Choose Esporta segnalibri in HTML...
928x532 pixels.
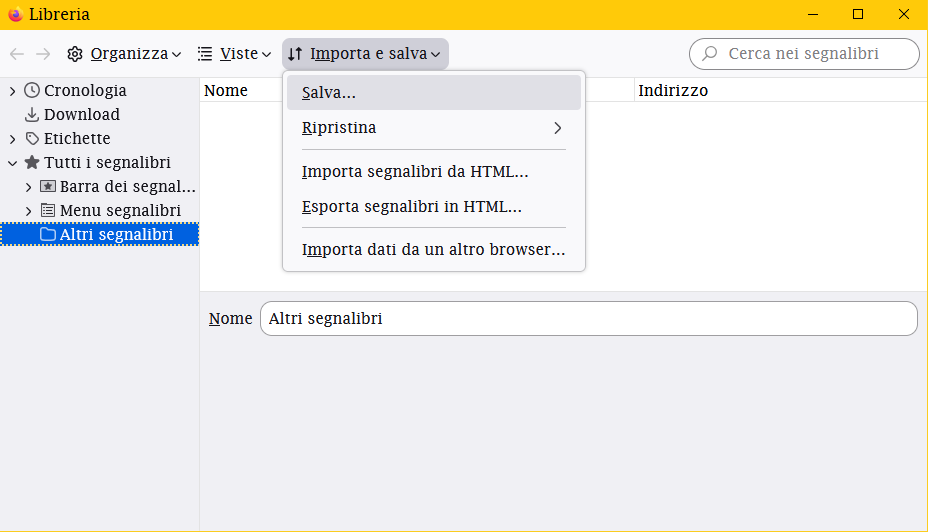click(x=434, y=207)
